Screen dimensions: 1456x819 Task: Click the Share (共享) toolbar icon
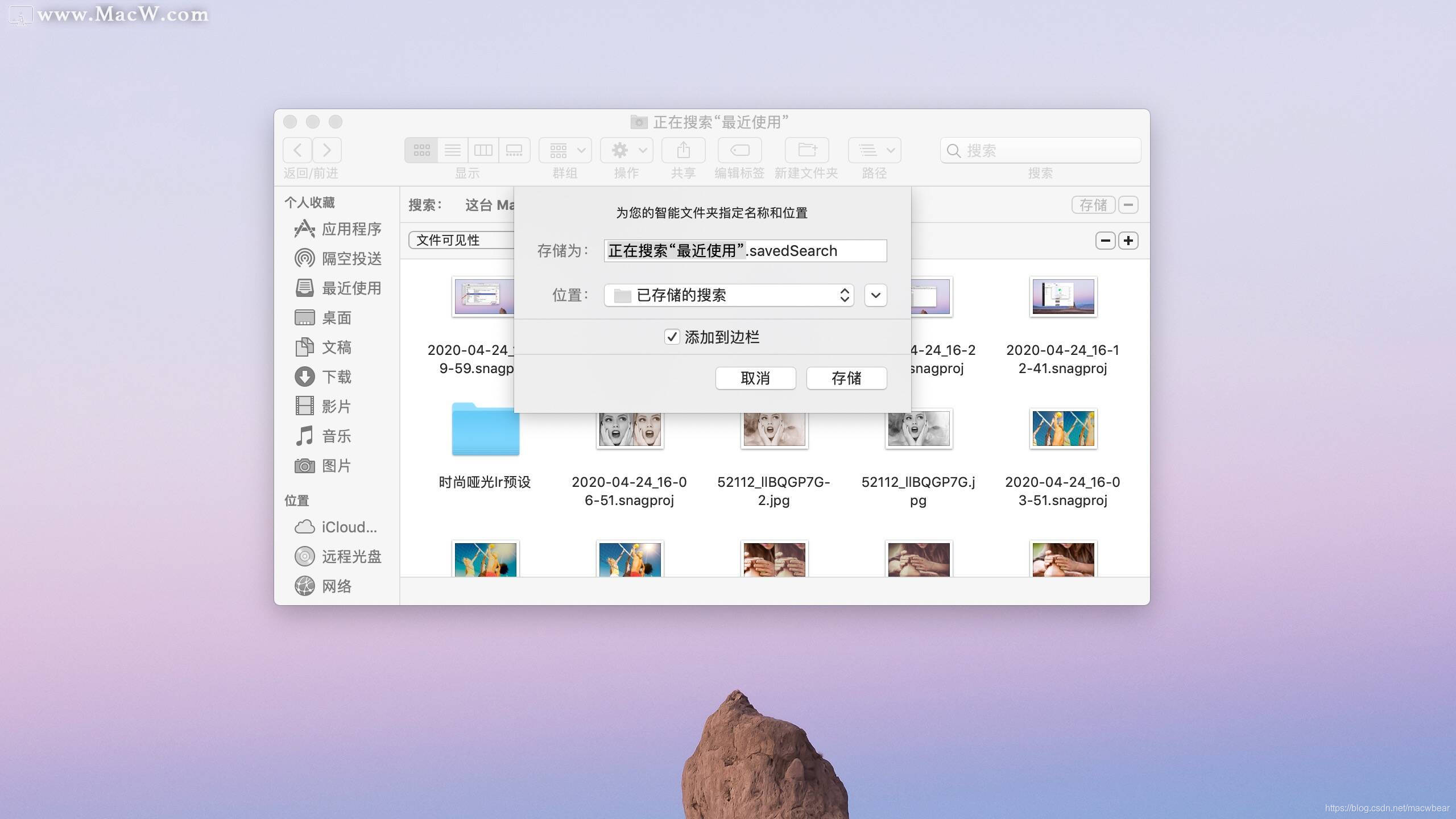pos(684,150)
